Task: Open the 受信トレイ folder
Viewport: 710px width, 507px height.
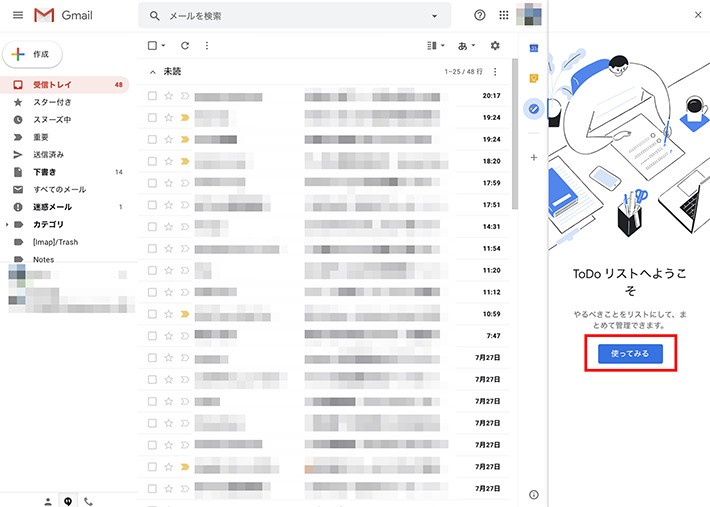Action: click(65, 85)
